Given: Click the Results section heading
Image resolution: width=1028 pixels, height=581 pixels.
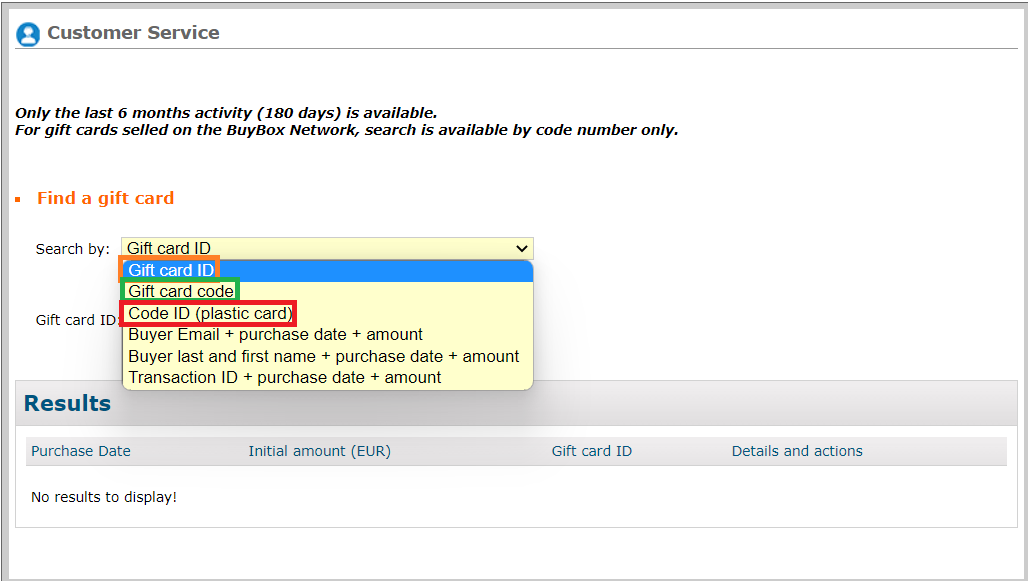Looking at the screenshot, I should point(67,404).
